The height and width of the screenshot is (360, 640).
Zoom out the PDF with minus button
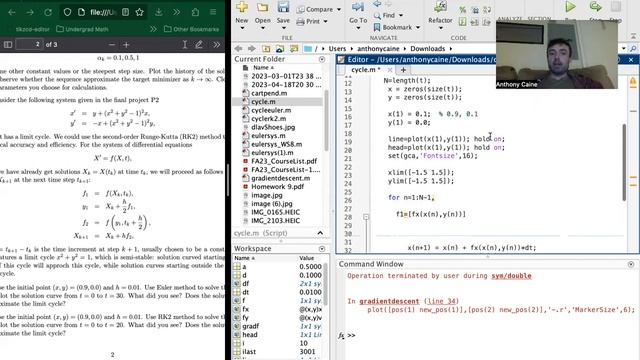tap(112, 44)
